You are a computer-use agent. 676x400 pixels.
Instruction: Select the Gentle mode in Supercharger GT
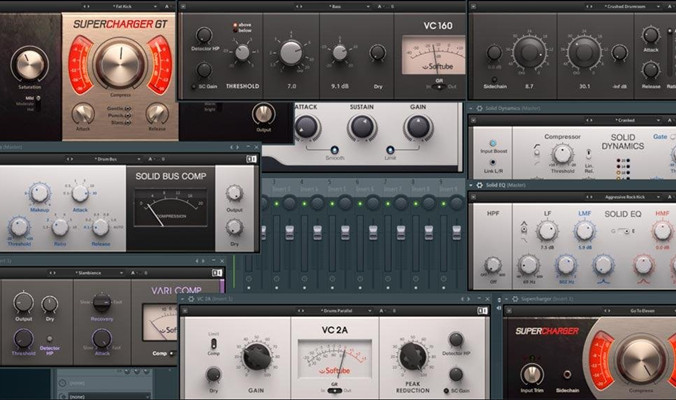tap(128, 109)
